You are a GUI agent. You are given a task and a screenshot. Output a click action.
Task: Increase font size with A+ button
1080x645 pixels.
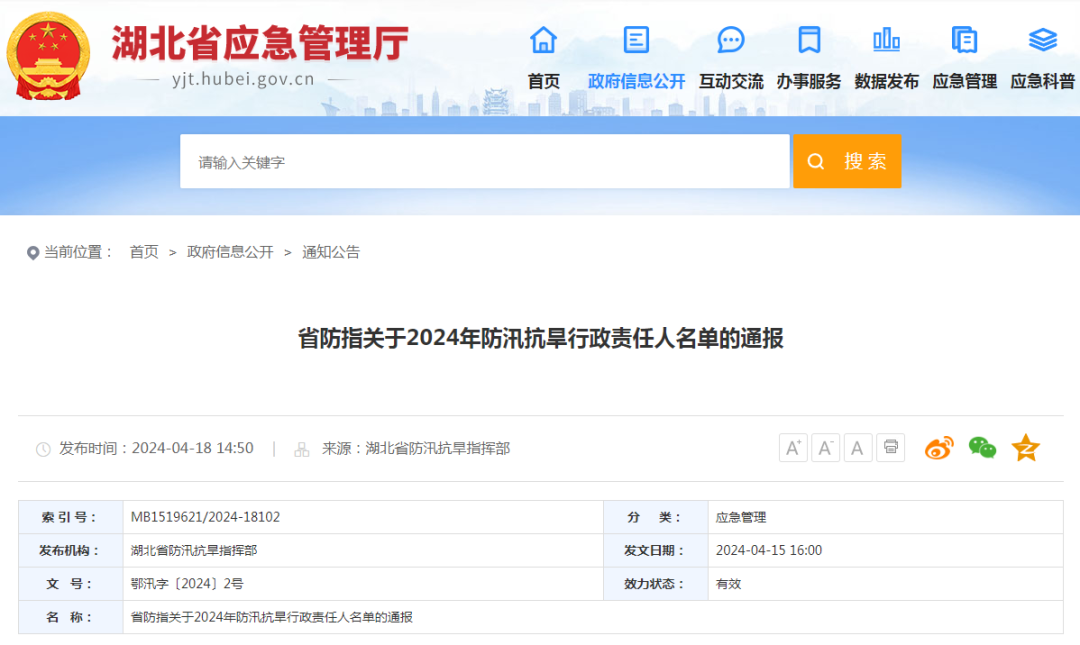click(x=793, y=447)
